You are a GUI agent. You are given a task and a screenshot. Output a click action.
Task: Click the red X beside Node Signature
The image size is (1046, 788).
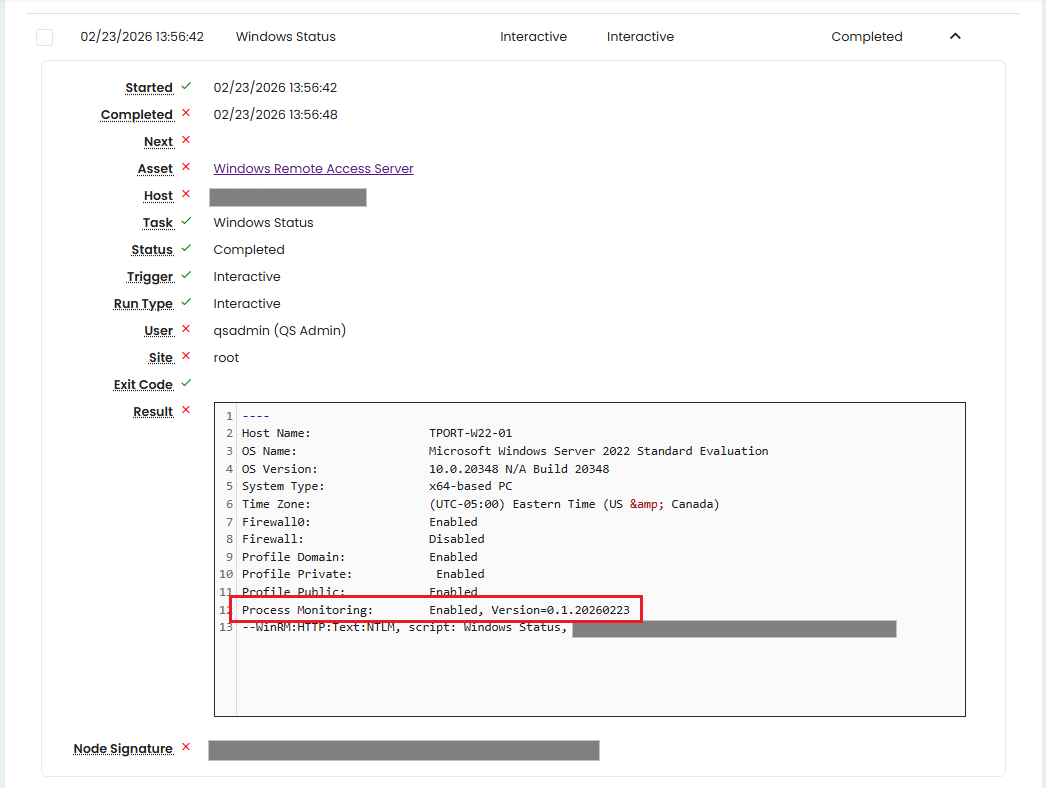click(186, 748)
